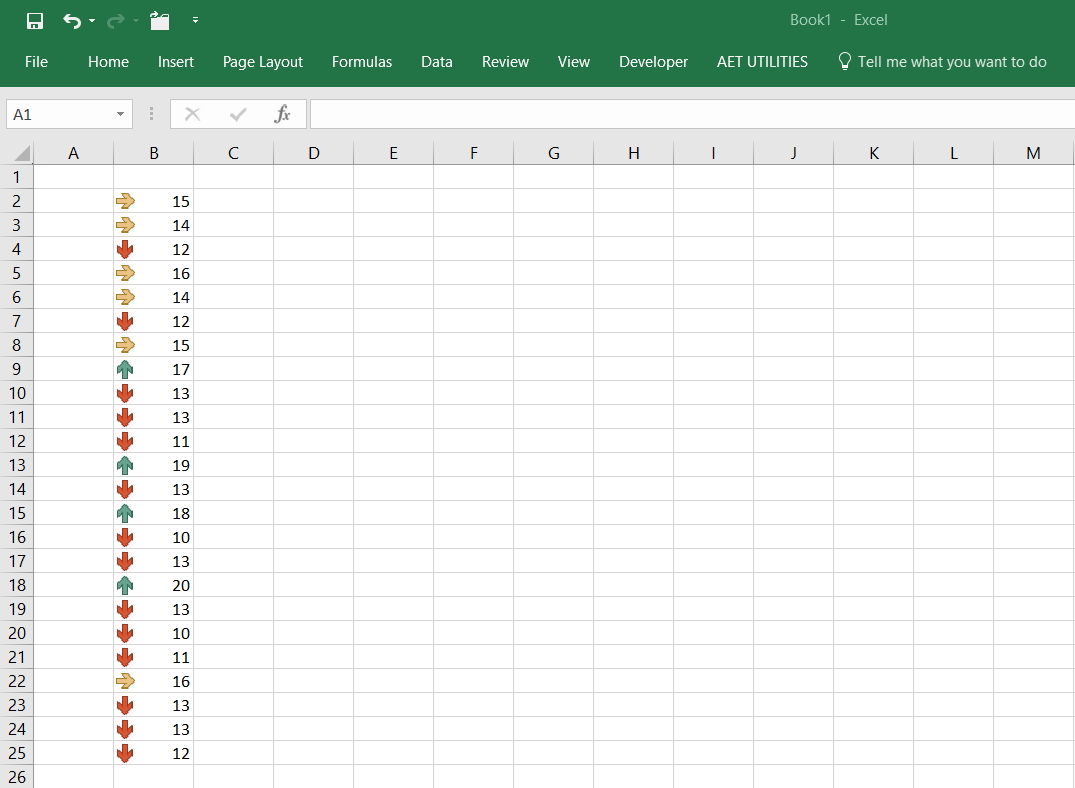The height and width of the screenshot is (788, 1075).
Task: Select column D by clicking its header
Action: pyautogui.click(x=313, y=152)
